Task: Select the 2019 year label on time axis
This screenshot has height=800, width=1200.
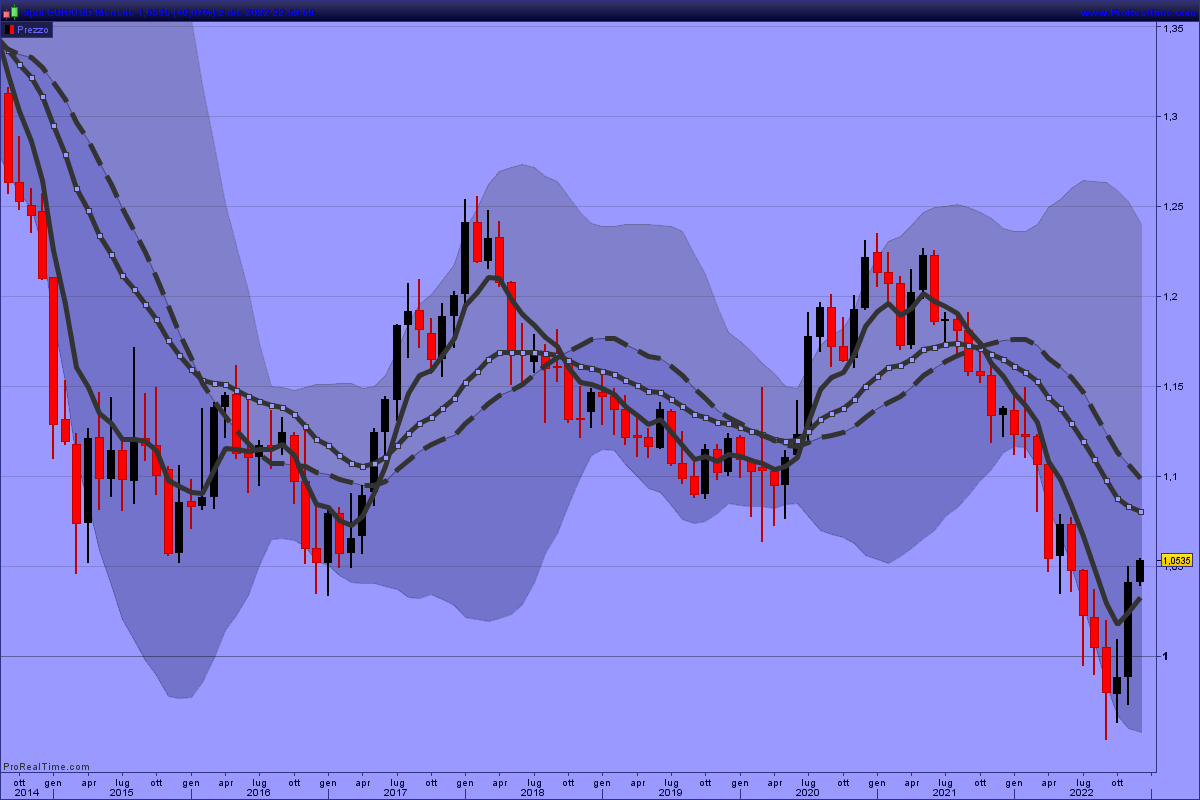Action: click(x=670, y=792)
